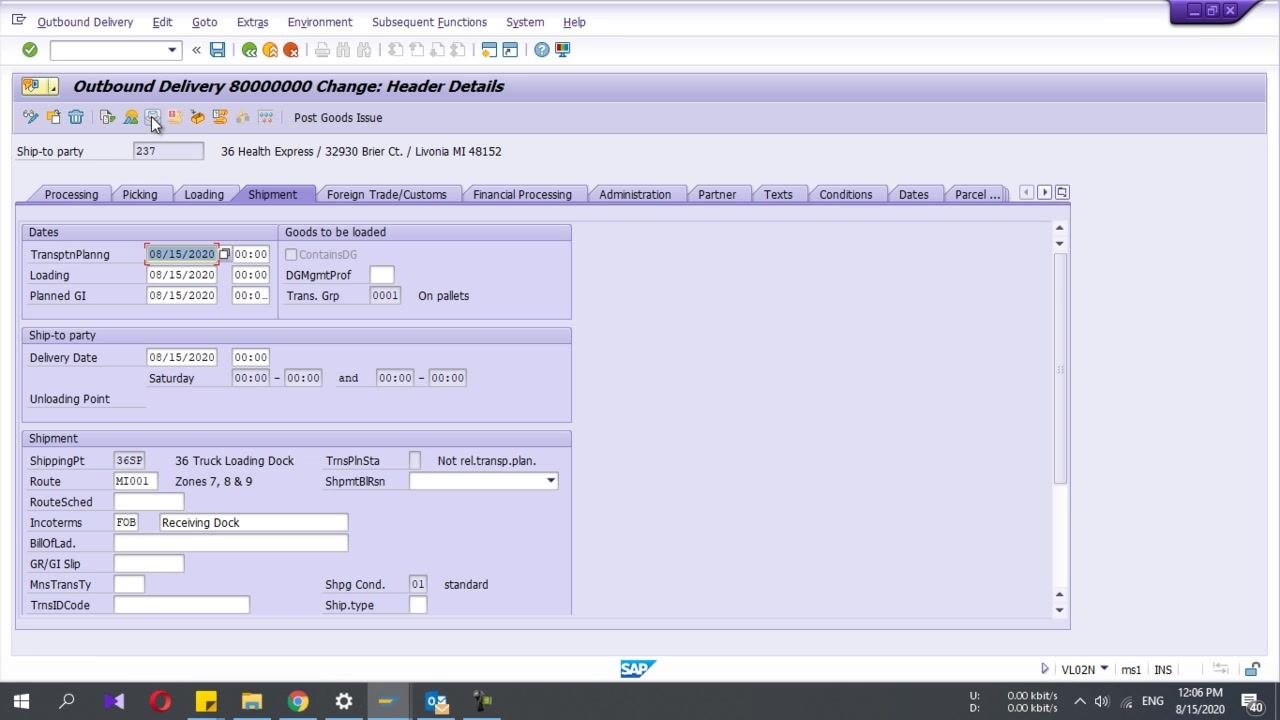Switch to the Foreign Trade/Customs tab
Viewport: 1280px width, 720px height.
click(386, 194)
